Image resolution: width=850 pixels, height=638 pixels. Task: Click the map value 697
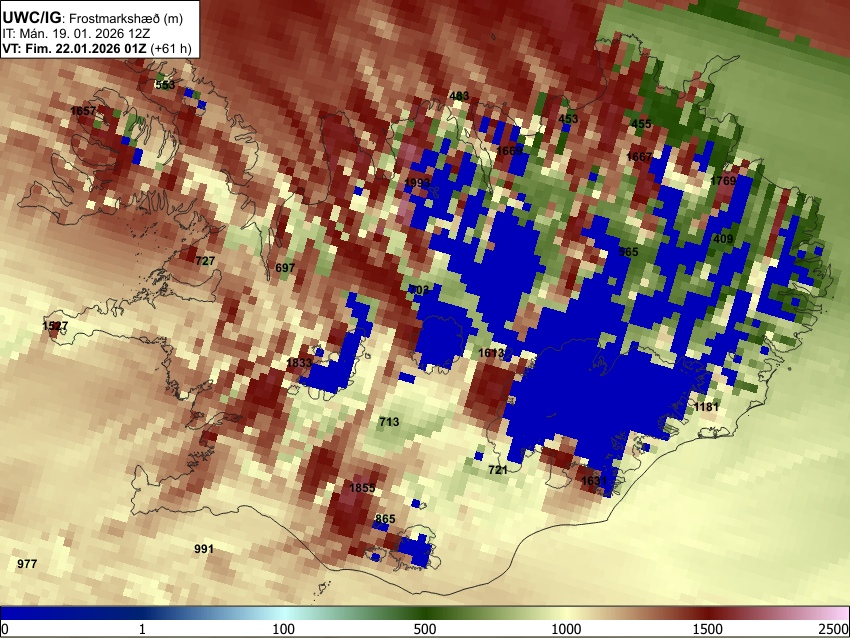click(x=285, y=268)
